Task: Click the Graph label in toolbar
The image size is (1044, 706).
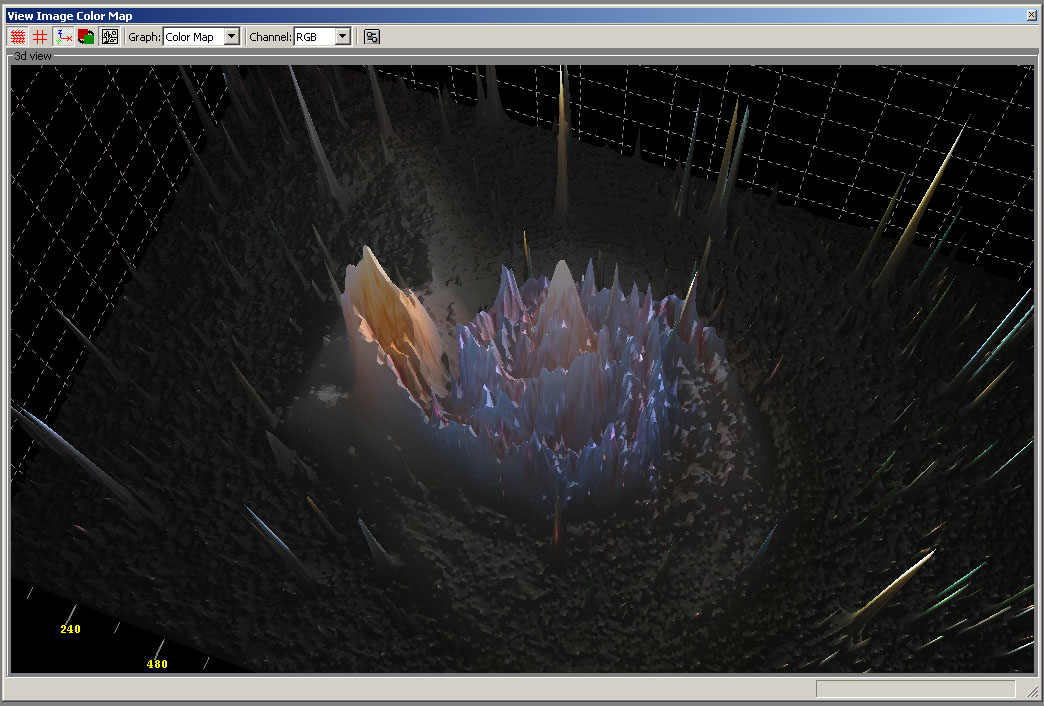Action: pyautogui.click(x=144, y=37)
